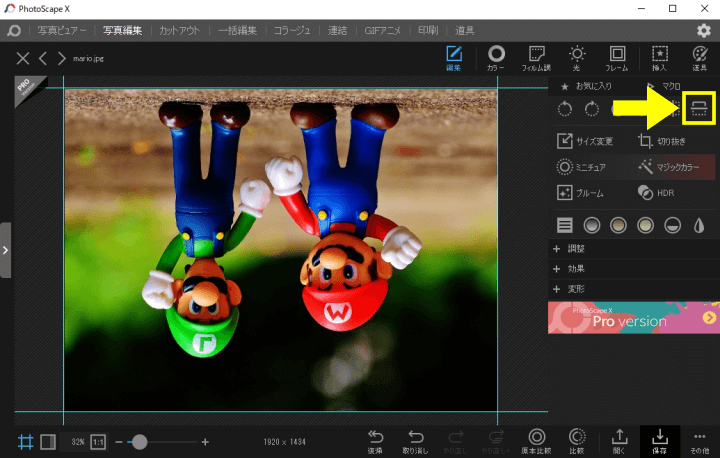This screenshot has height=458, width=720.
Task: Click 比較 compare button
Action: click(x=577, y=441)
